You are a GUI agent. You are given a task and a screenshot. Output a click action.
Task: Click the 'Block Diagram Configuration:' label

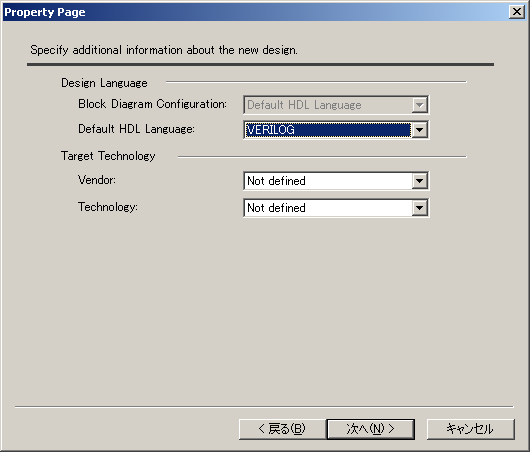coord(152,104)
